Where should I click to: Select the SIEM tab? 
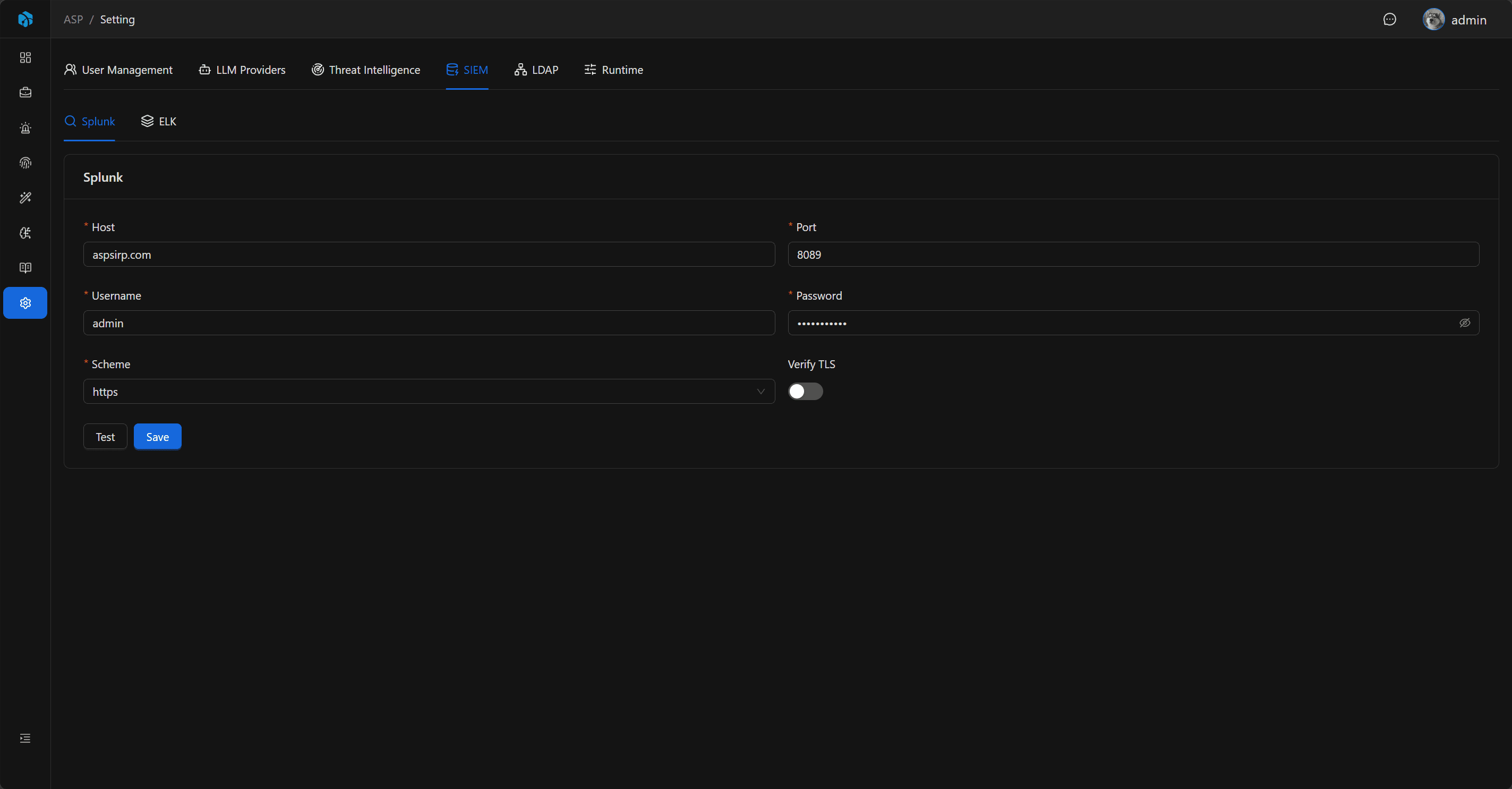[467, 70]
